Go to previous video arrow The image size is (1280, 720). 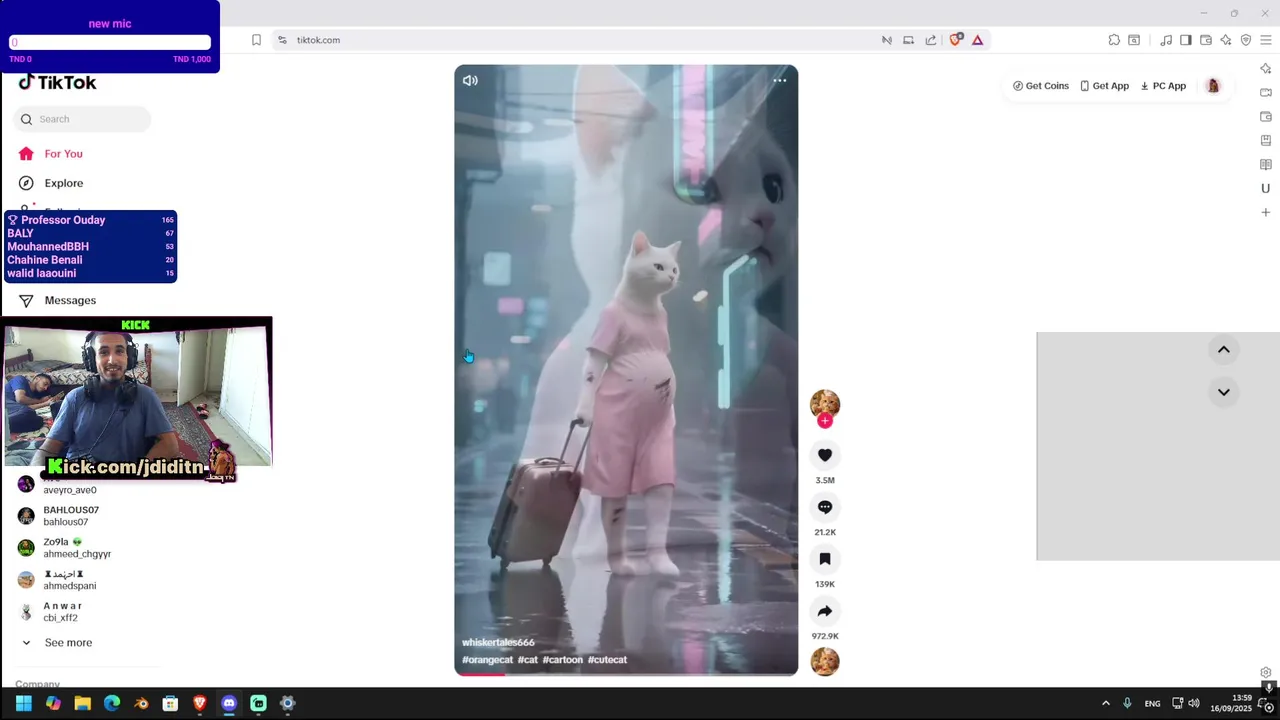click(x=1223, y=350)
